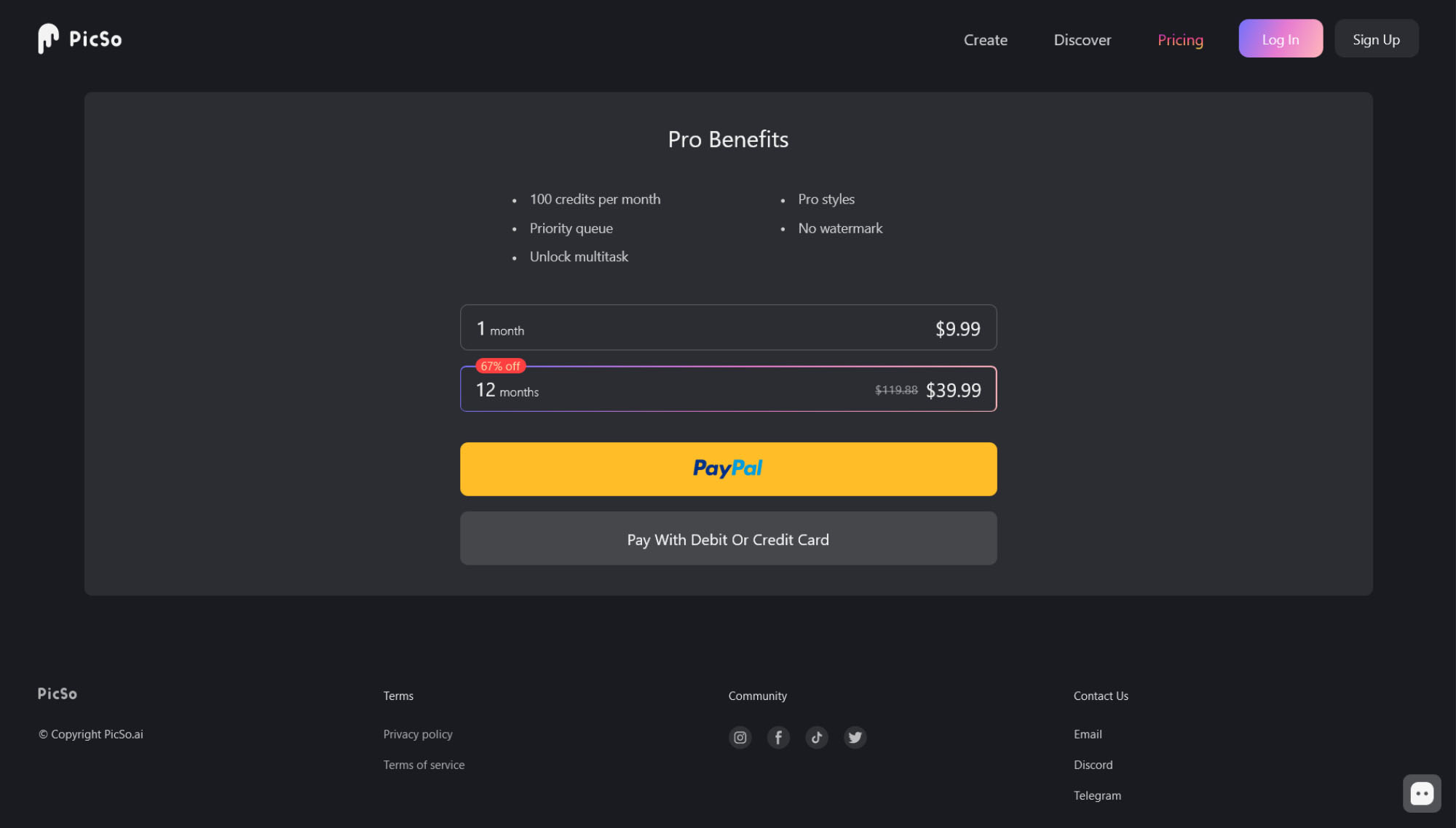Select the 1 month plan option
The width and height of the screenshot is (1456, 828).
coord(728,327)
